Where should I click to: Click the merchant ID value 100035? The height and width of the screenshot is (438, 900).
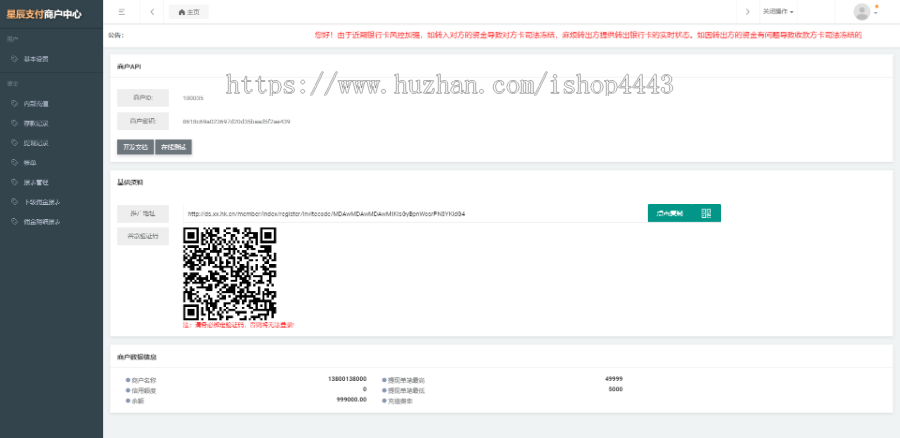pos(193,98)
